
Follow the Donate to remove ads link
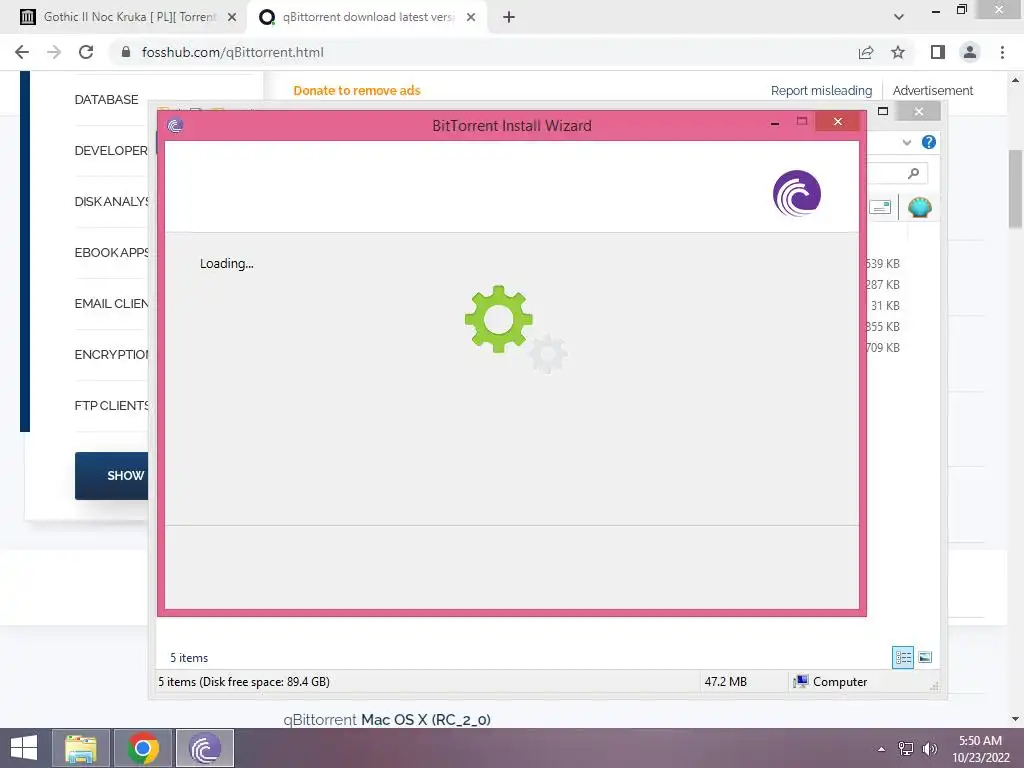(357, 91)
